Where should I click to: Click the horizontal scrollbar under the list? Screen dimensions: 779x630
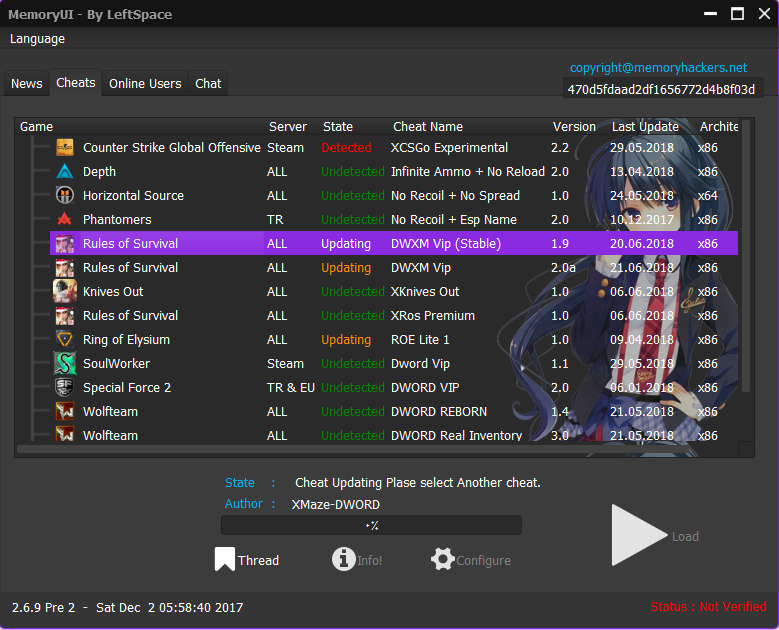click(x=353, y=449)
